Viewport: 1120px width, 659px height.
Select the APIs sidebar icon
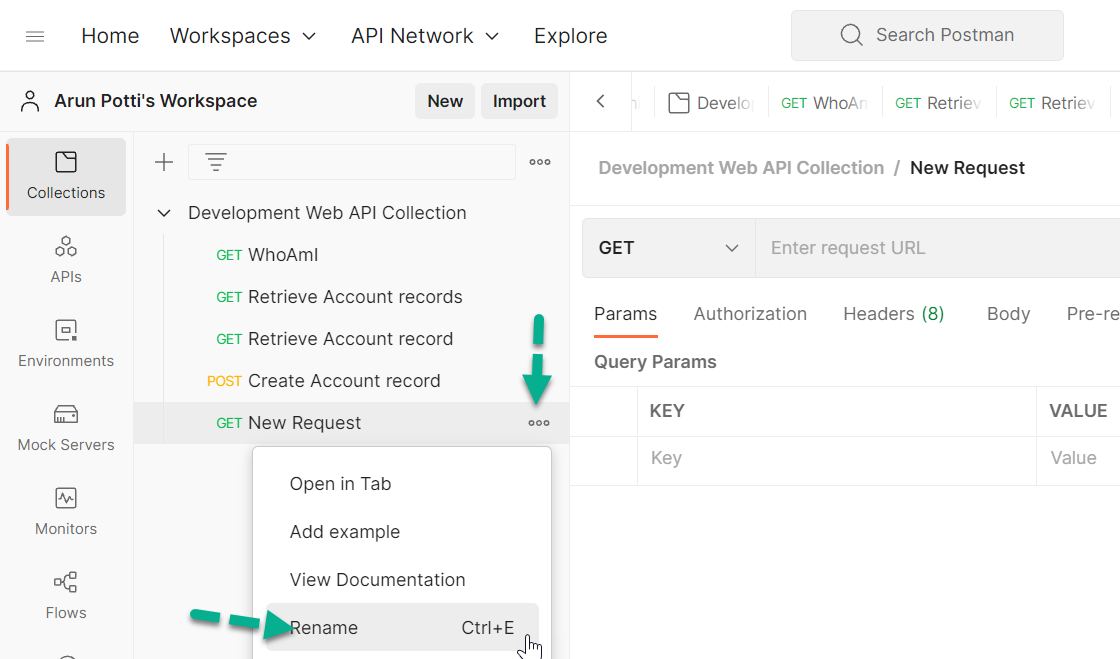[65, 259]
